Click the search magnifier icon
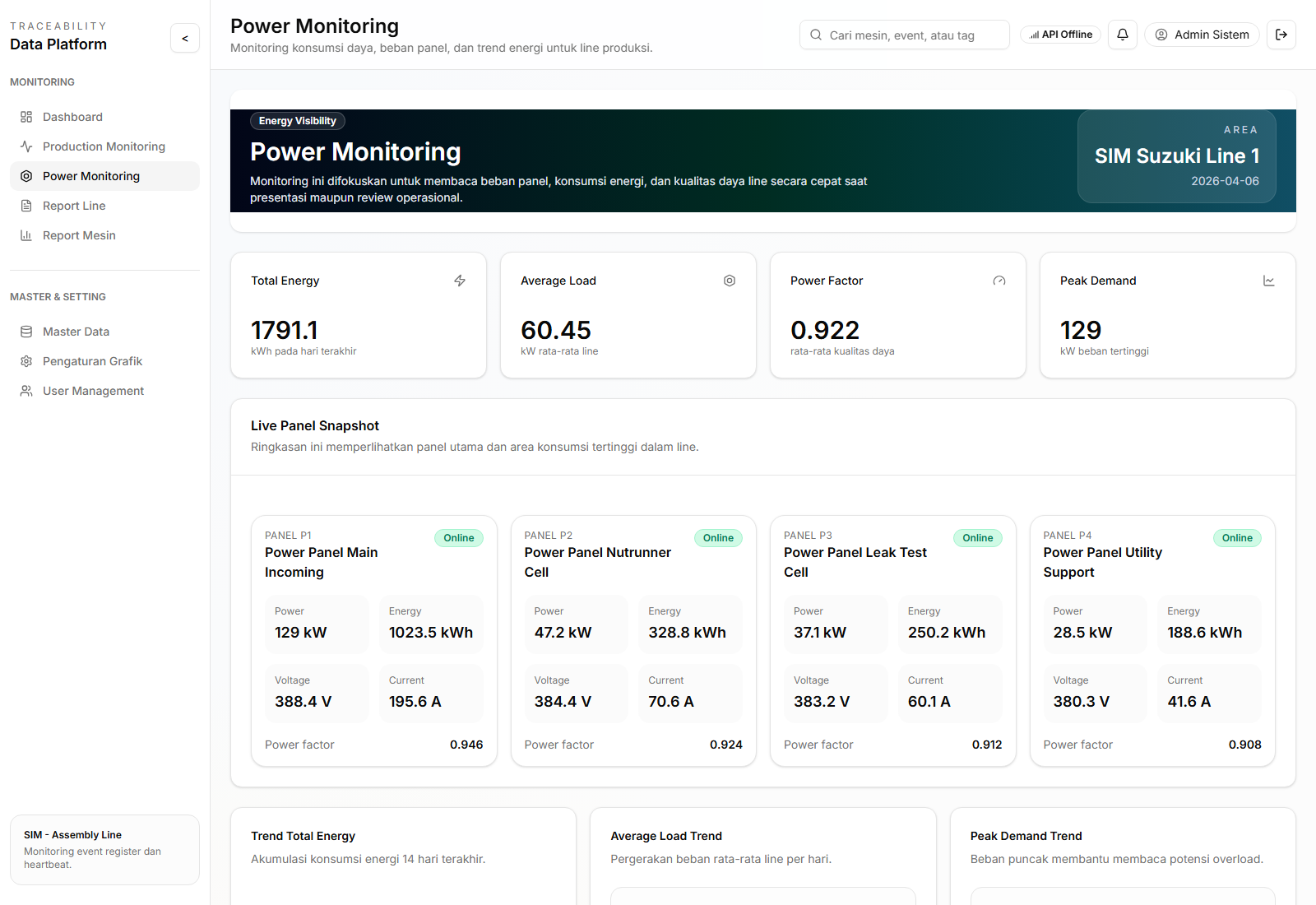The width and height of the screenshot is (1316, 905). pos(816,35)
